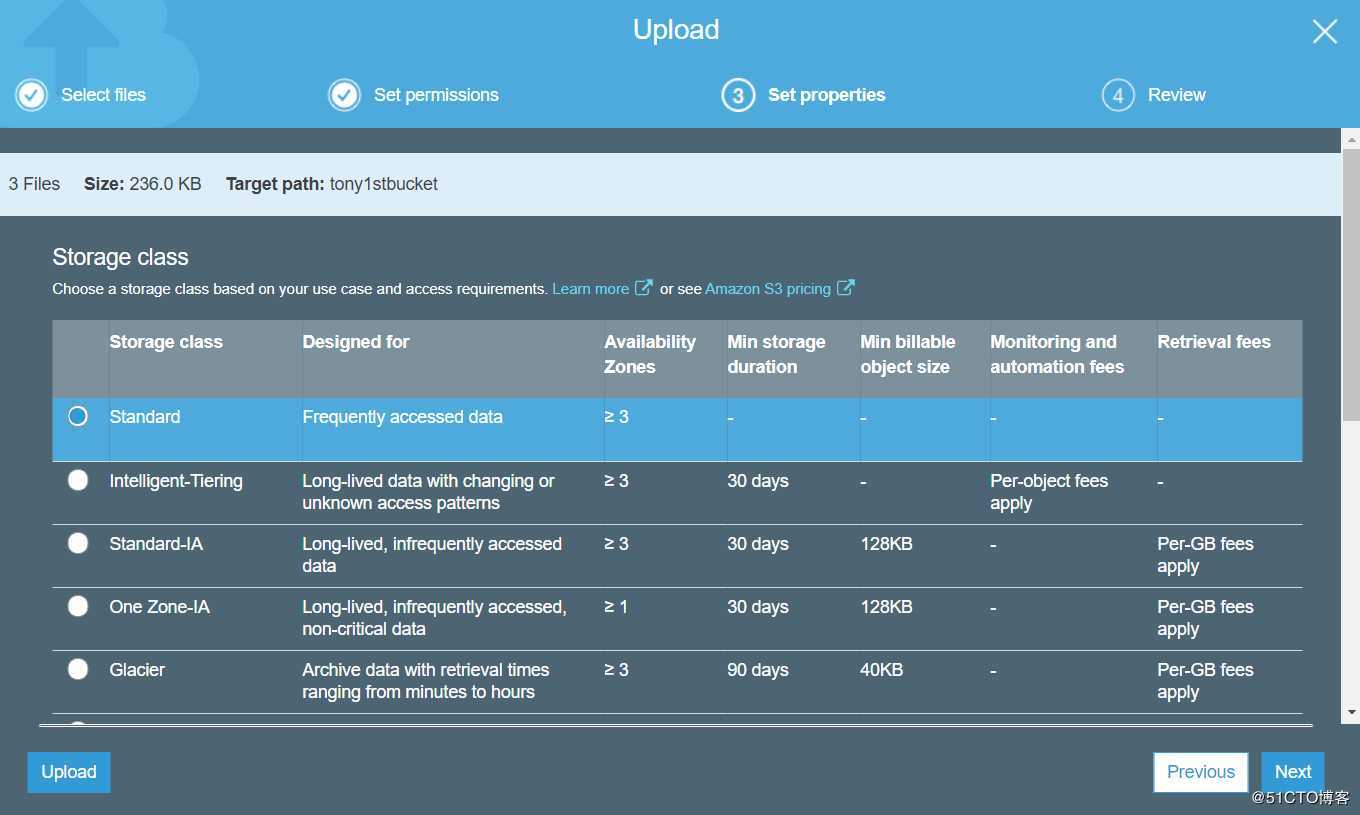Click the Size 236.0 KB text

click(143, 184)
